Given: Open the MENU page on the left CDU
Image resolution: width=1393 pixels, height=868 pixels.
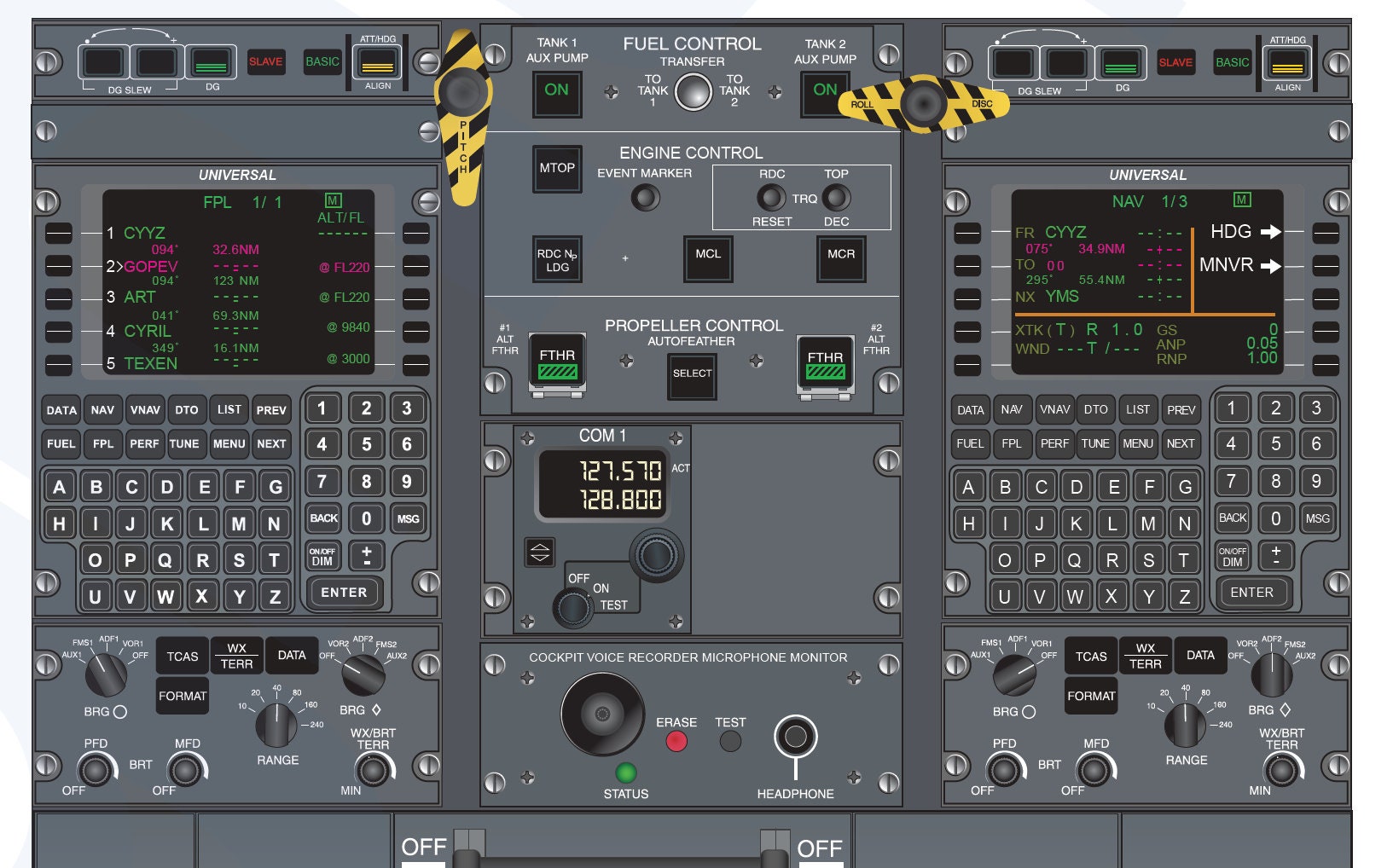Looking at the screenshot, I should tap(229, 444).
